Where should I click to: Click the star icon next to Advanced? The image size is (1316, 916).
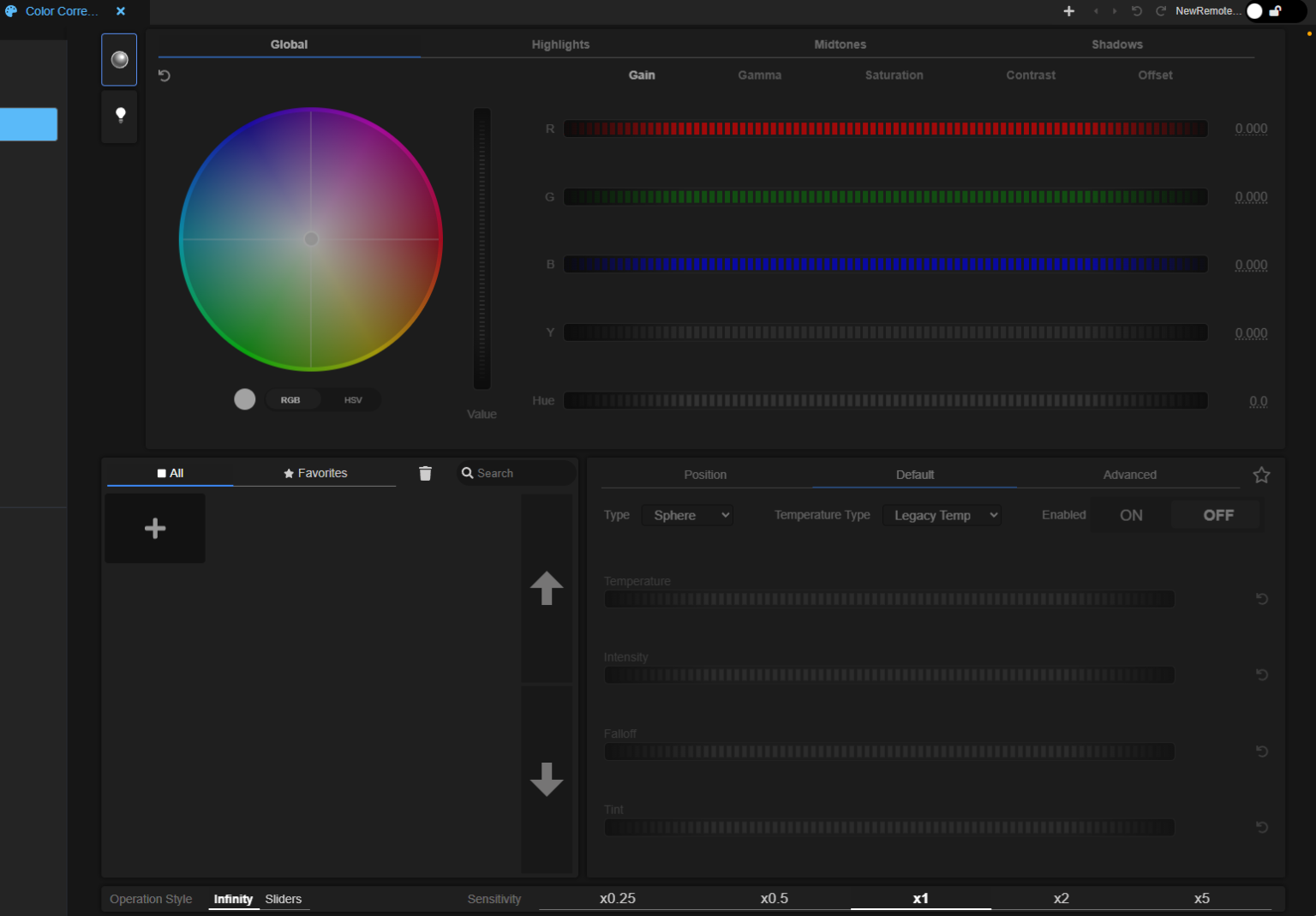1260,474
